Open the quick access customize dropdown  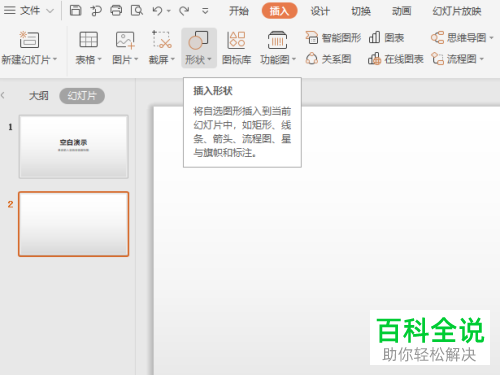pos(205,11)
